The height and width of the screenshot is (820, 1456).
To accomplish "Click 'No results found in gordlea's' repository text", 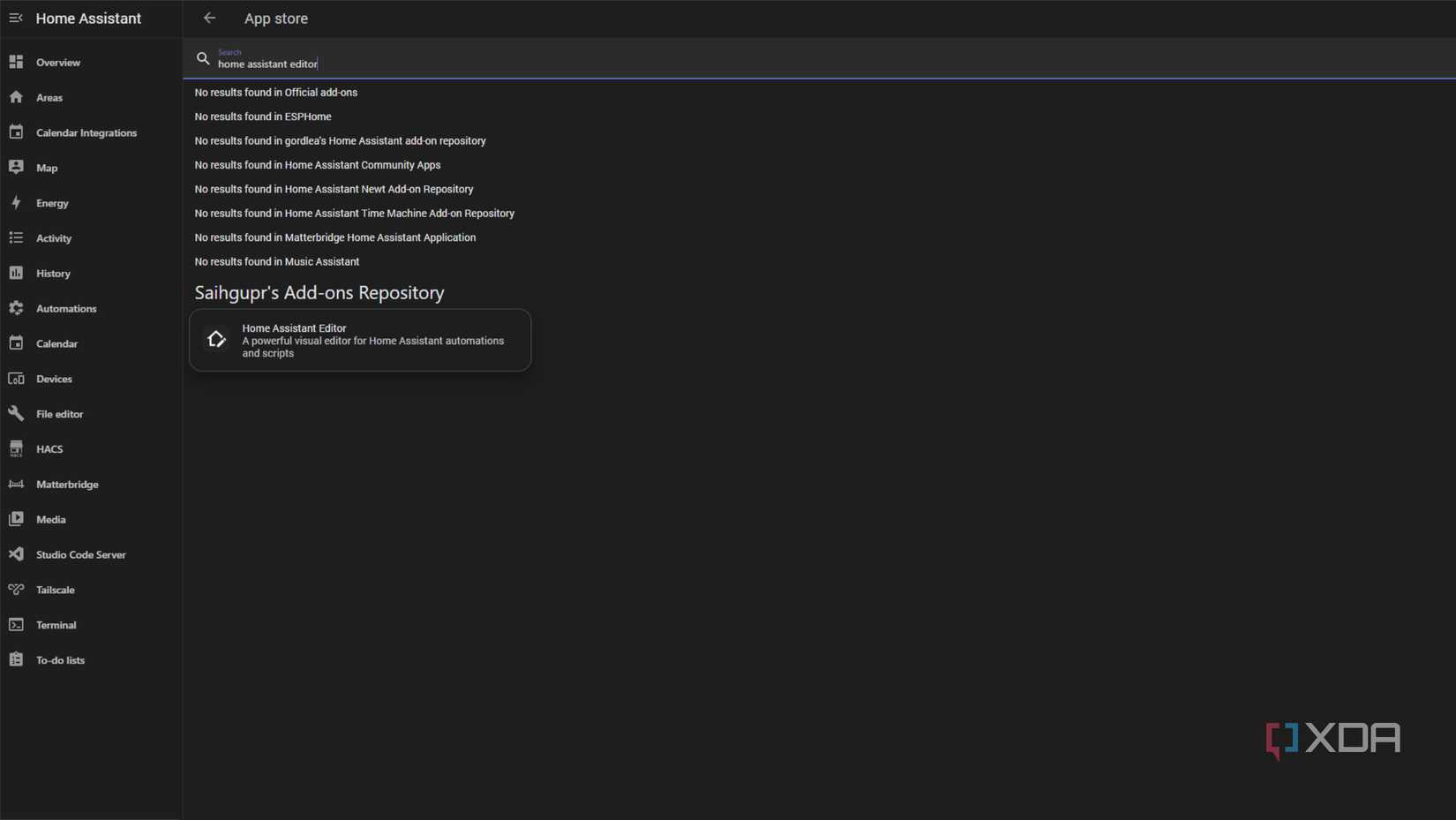I will coord(341,140).
